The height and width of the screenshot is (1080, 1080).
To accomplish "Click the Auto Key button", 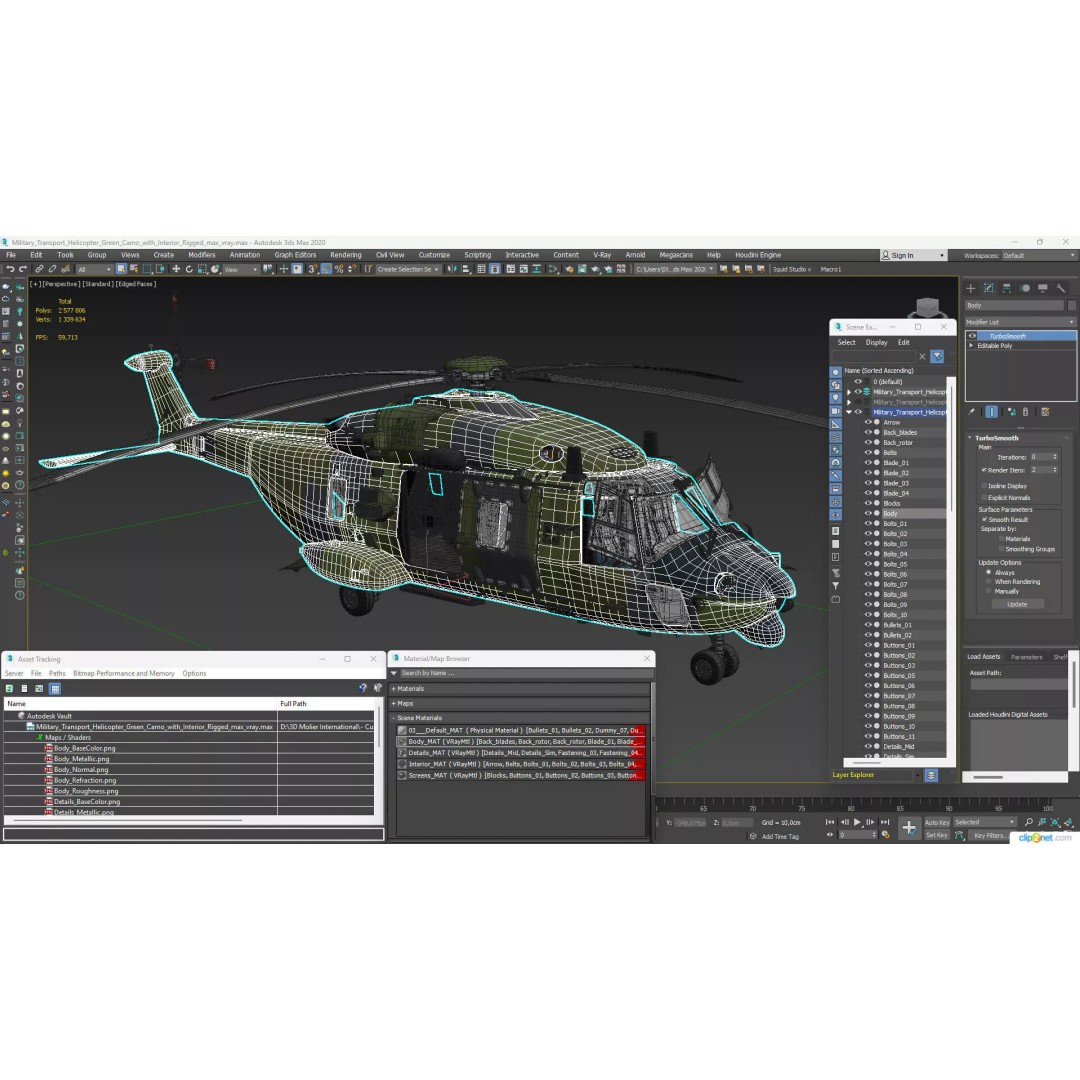I will pyautogui.click(x=937, y=822).
